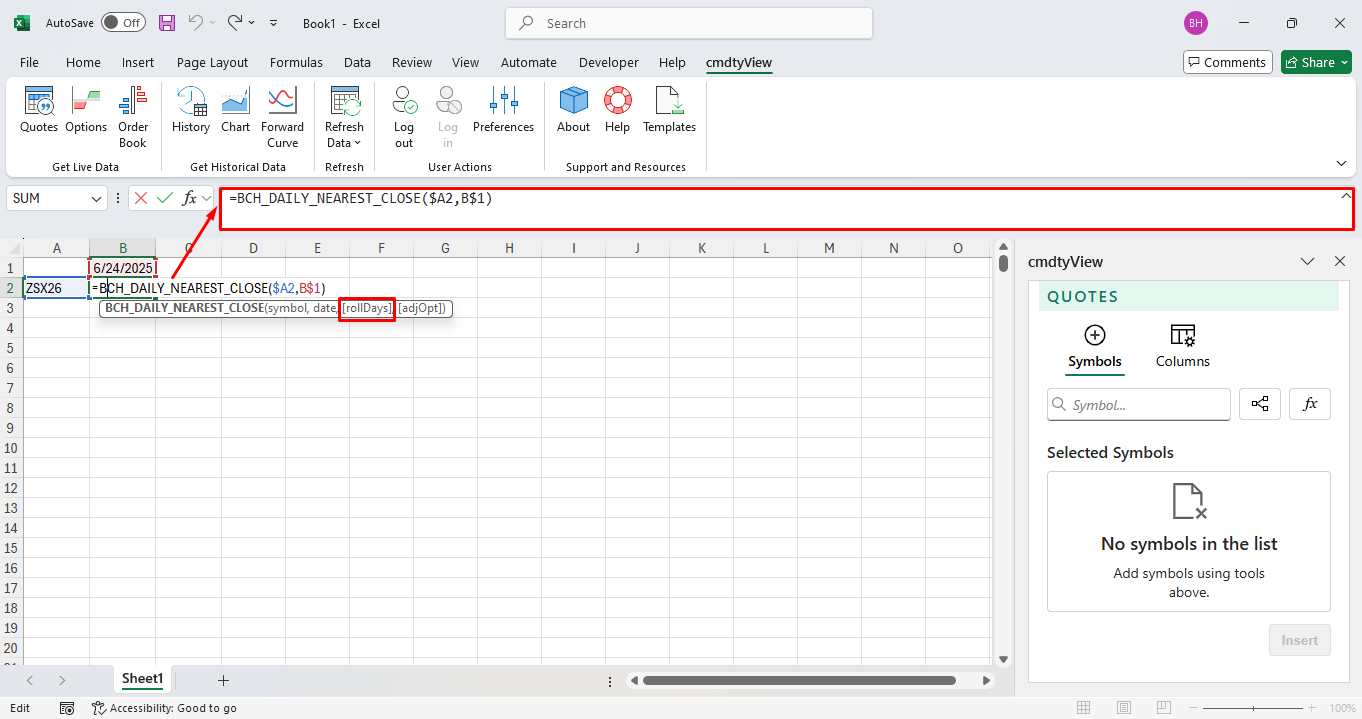Confirm the formula with the checkmark

pyautogui.click(x=165, y=198)
